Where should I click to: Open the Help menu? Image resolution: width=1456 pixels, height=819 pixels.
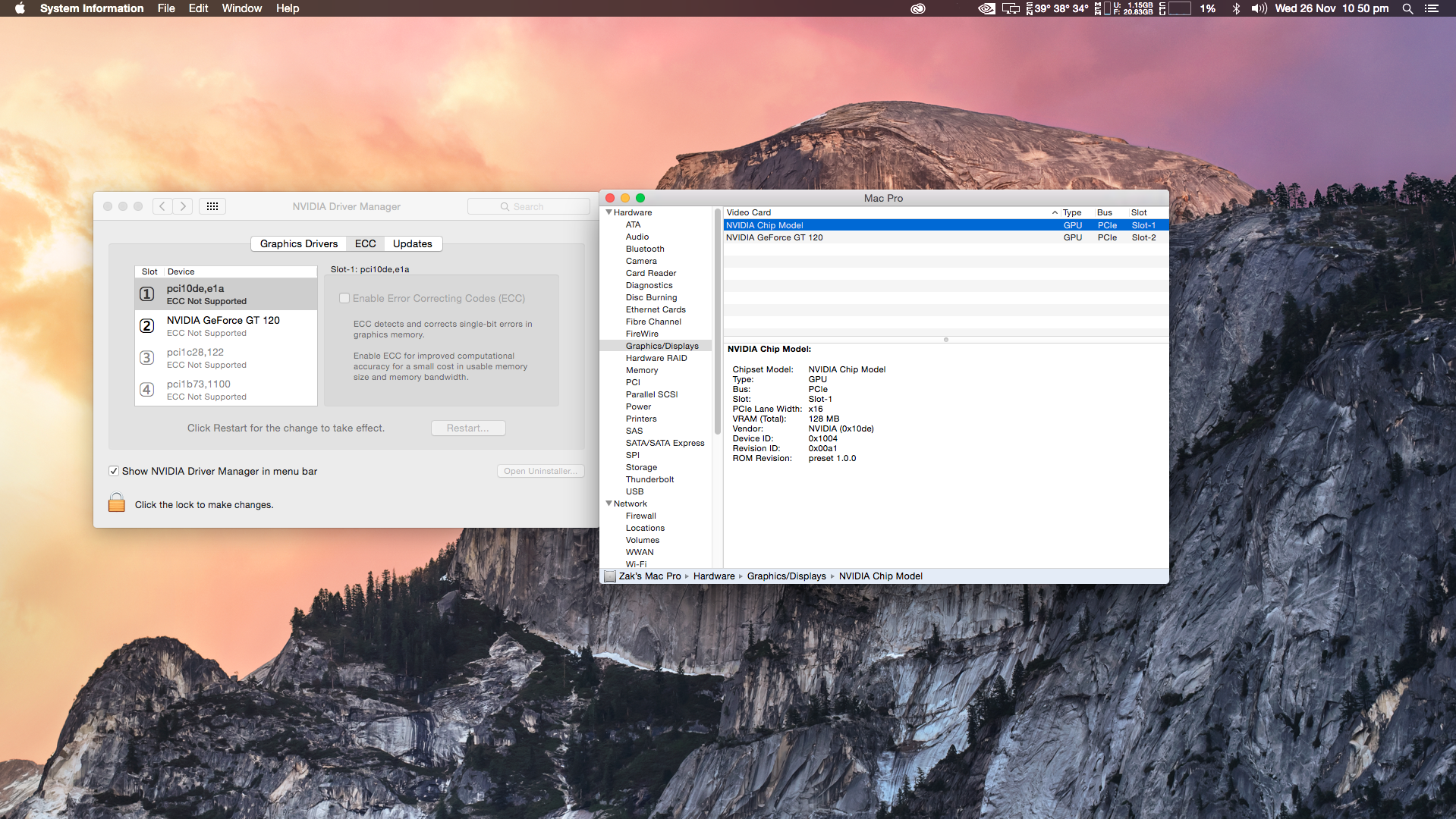288,8
